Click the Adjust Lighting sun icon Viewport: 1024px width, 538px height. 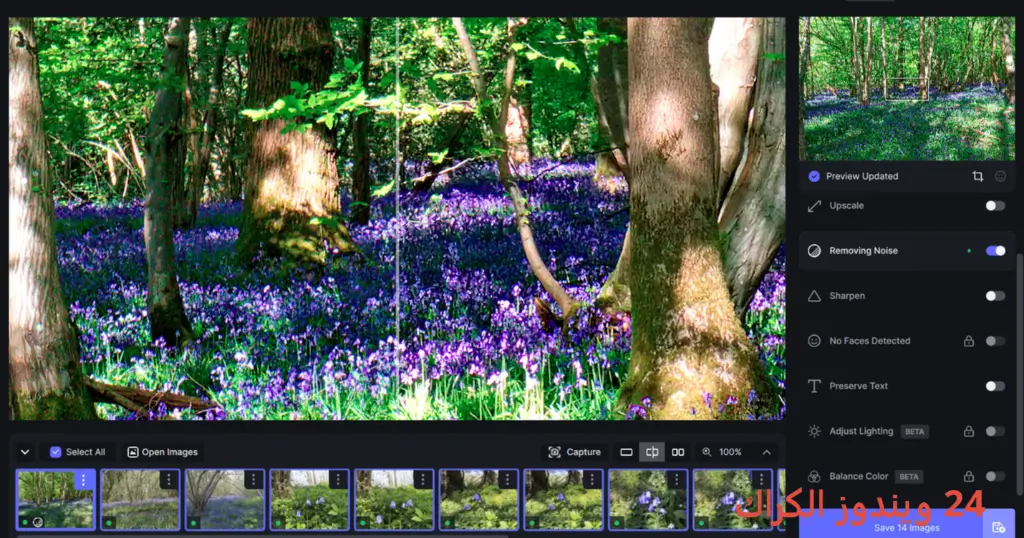pos(814,431)
